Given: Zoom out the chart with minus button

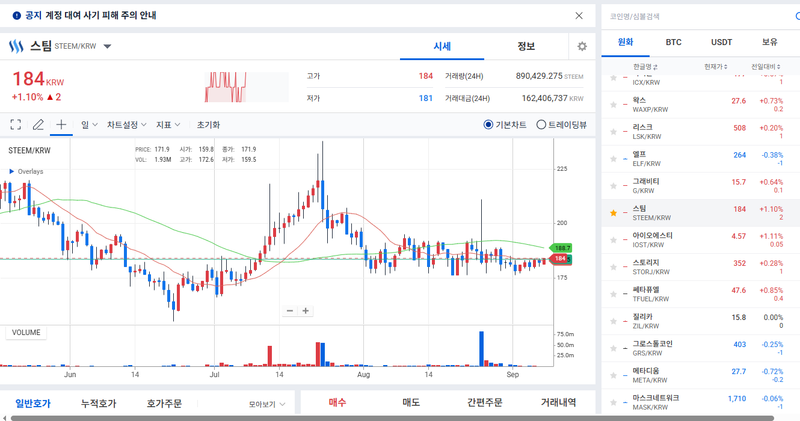Looking at the screenshot, I should click(290, 311).
